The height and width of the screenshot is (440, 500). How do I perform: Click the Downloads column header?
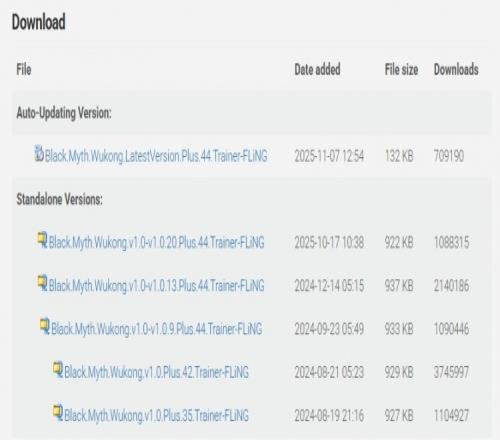pyautogui.click(x=456, y=70)
